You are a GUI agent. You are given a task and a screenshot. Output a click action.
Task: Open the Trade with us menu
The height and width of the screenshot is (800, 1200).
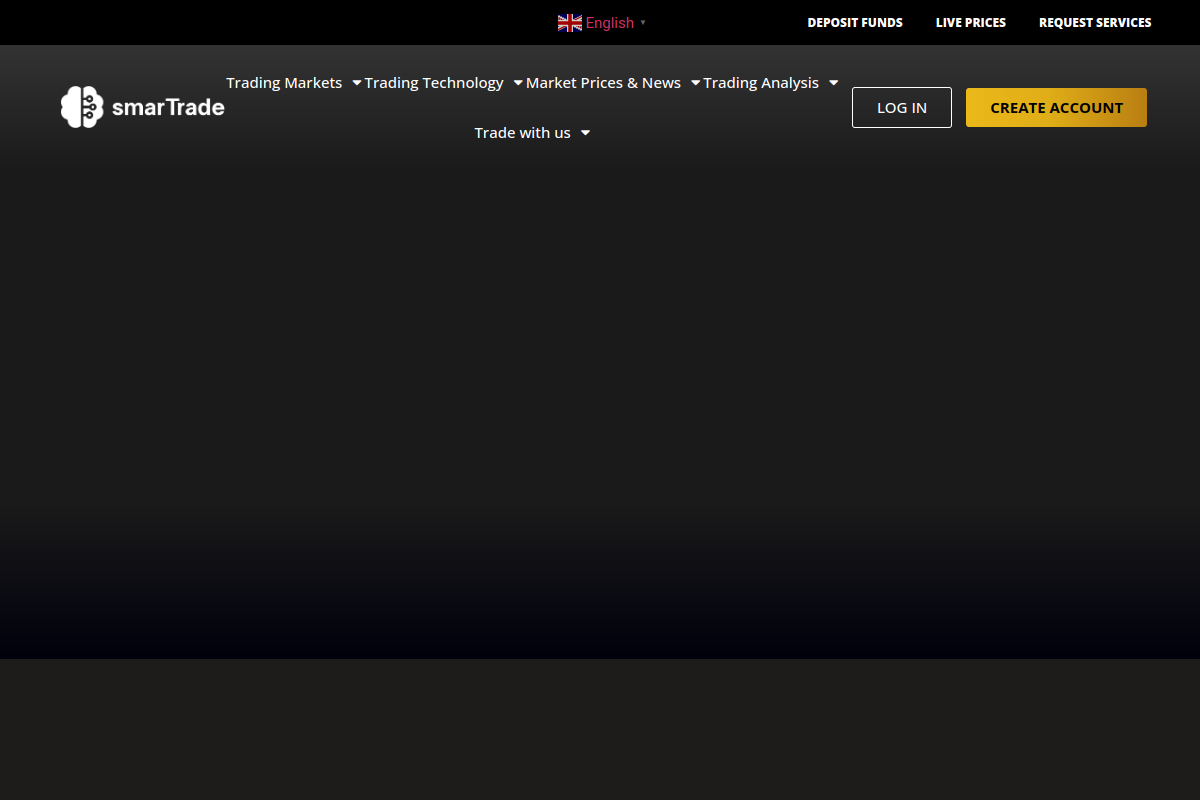(x=522, y=133)
